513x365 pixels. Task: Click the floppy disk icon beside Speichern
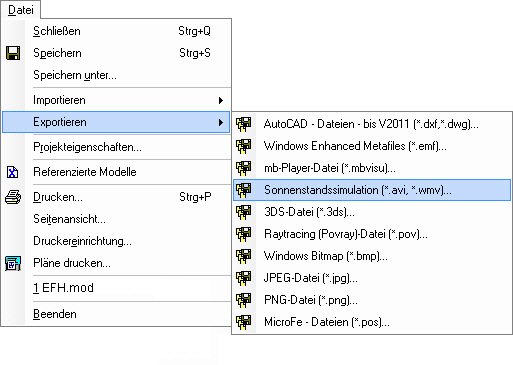pos(13,53)
